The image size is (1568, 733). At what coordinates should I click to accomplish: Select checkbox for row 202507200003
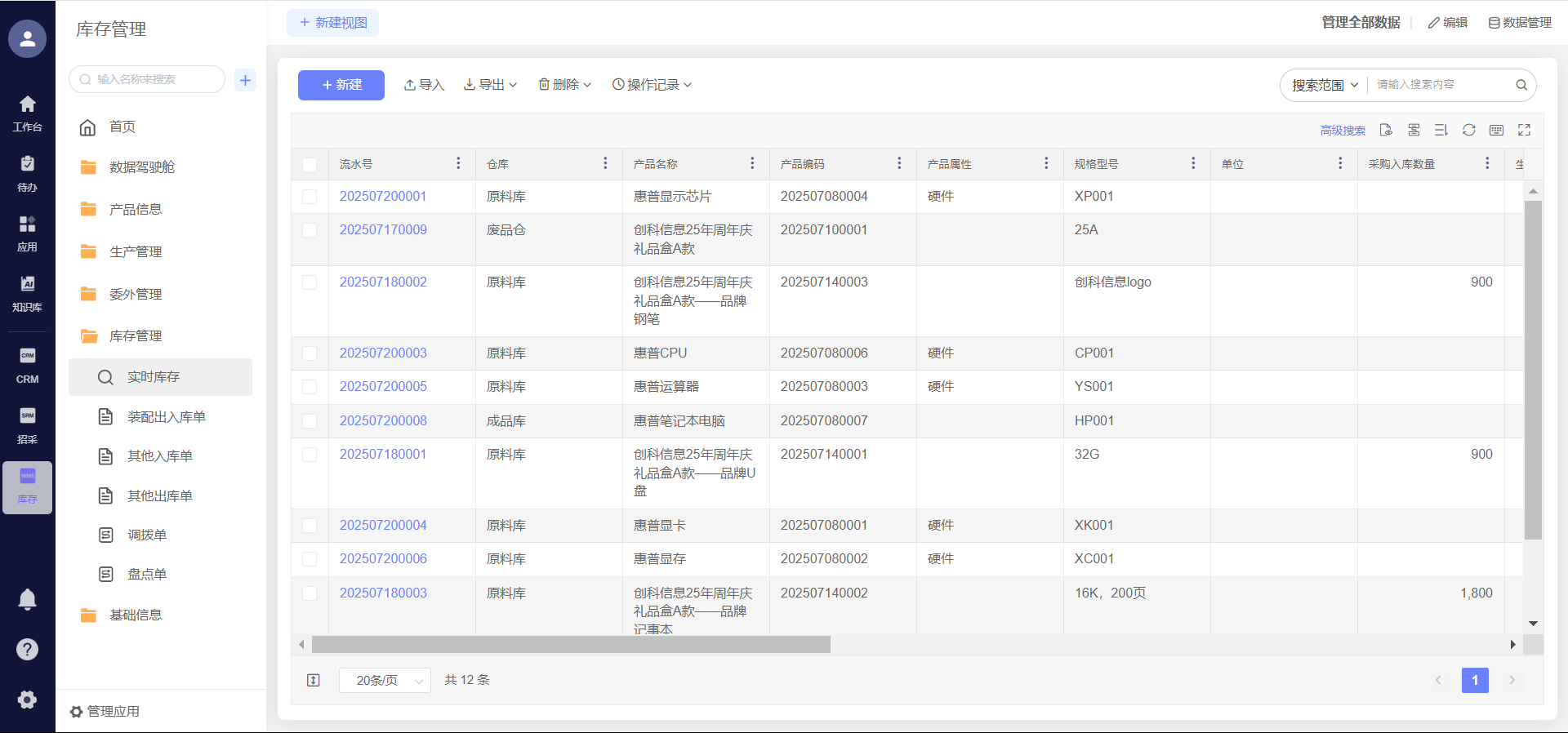[x=310, y=353]
